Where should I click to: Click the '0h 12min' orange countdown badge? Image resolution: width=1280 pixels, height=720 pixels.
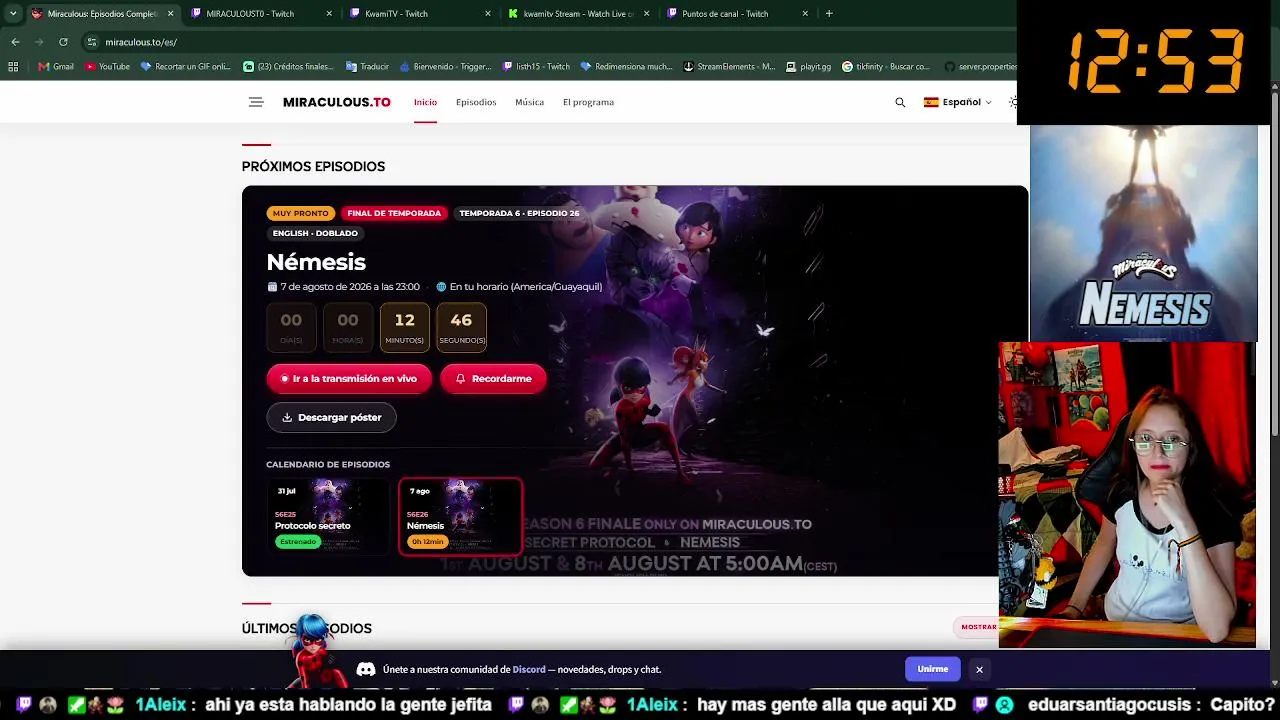coord(427,542)
